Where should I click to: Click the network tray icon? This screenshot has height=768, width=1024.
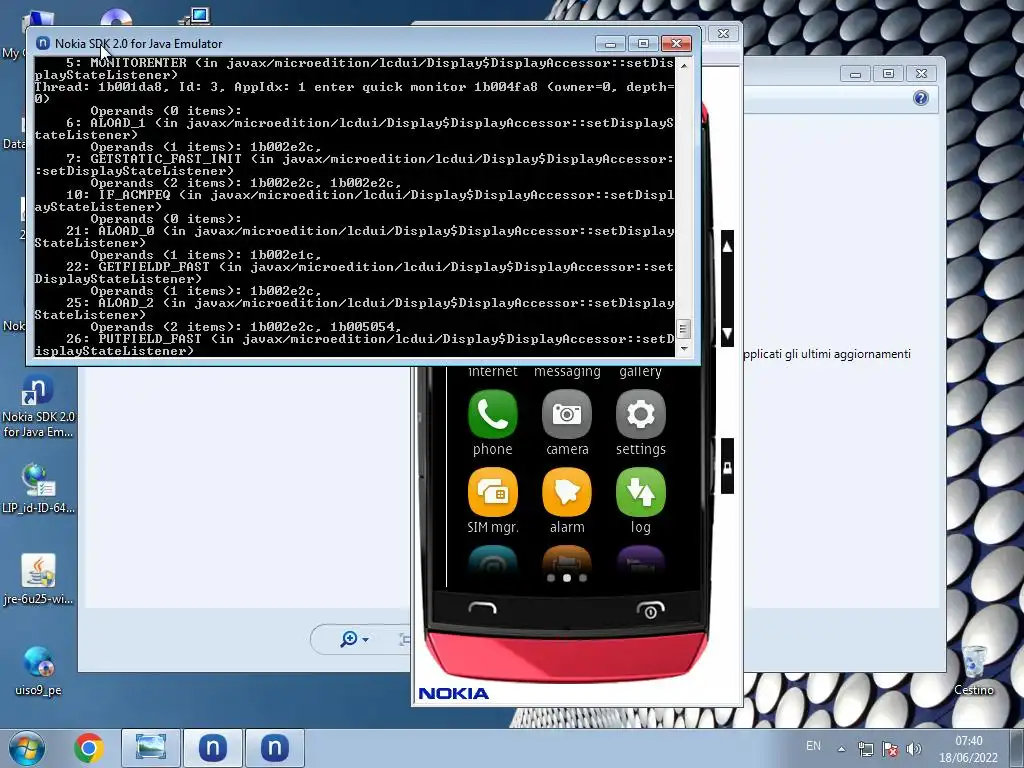[865, 749]
